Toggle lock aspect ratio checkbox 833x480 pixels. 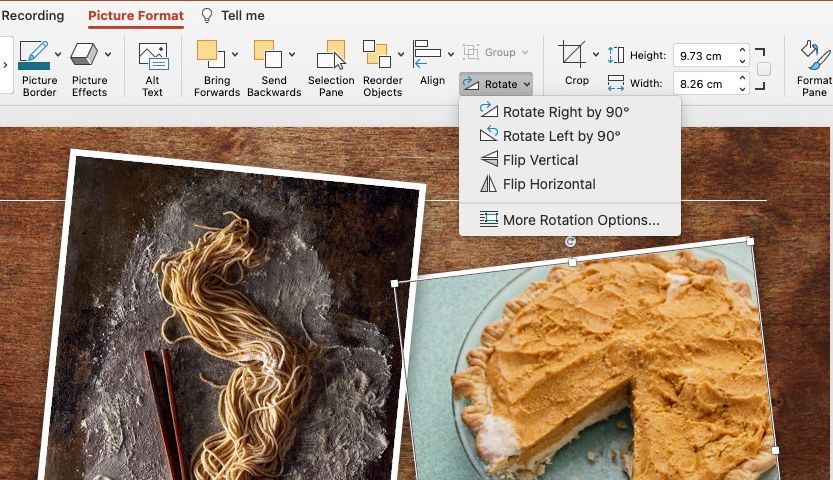(764, 69)
